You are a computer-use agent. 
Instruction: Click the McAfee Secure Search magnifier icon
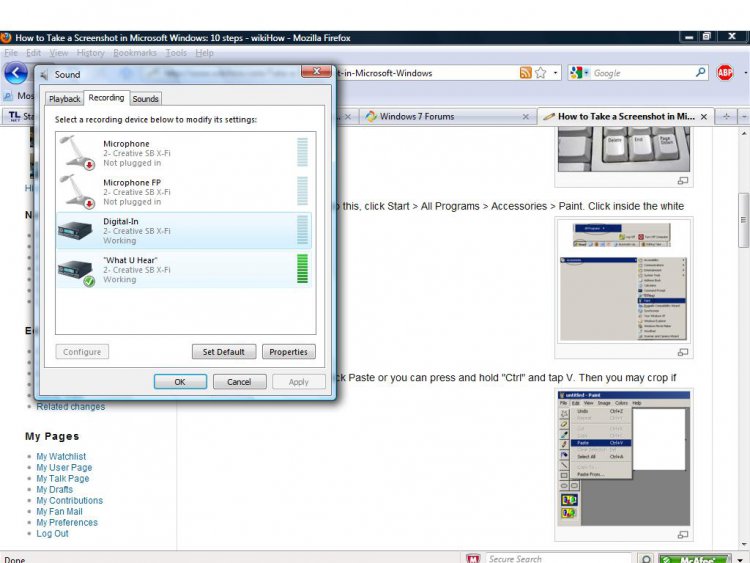pyautogui.click(x=646, y=559)
